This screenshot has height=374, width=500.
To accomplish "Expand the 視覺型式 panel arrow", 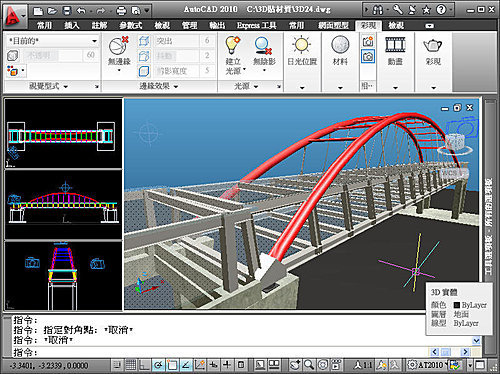I will [96, 86].
